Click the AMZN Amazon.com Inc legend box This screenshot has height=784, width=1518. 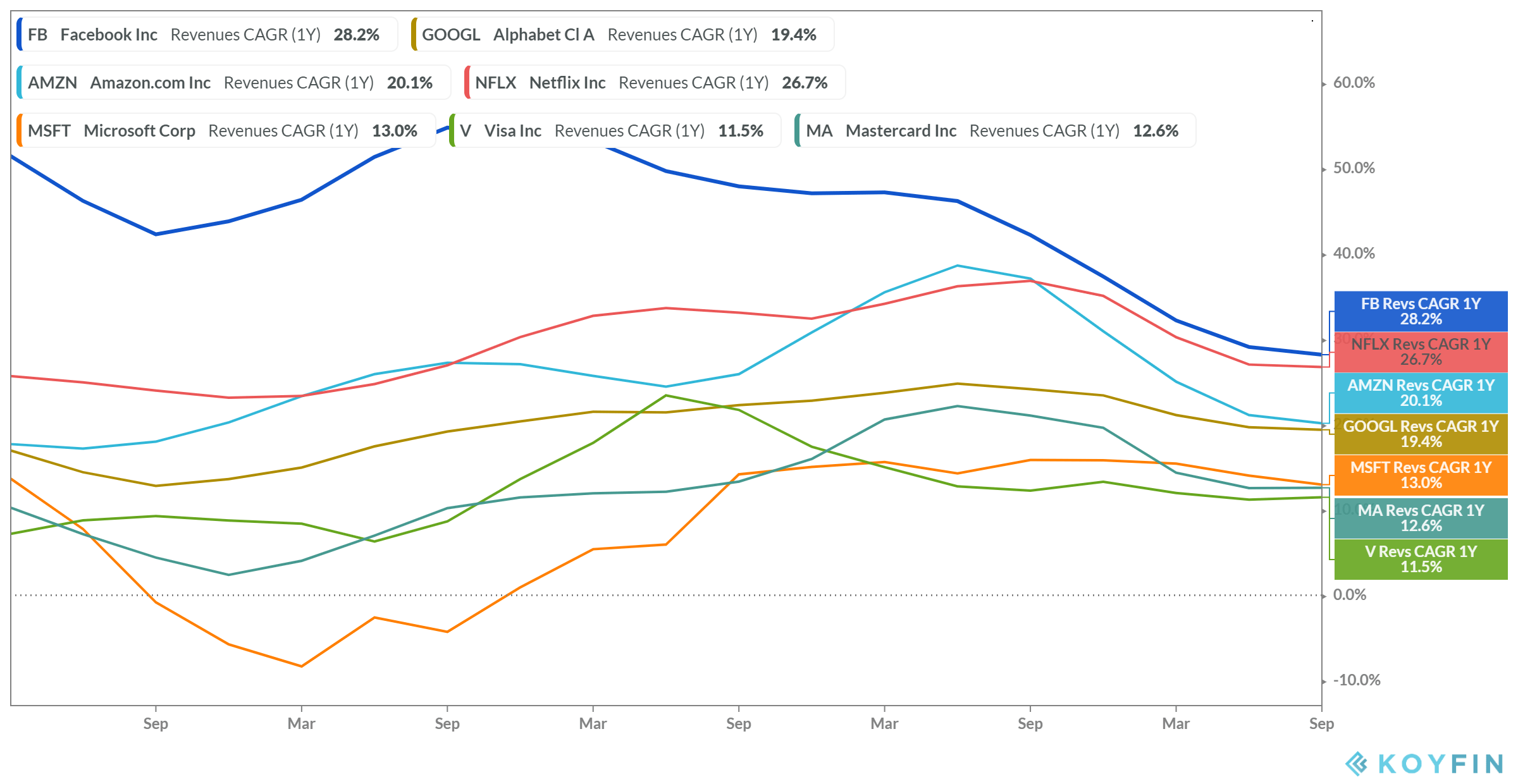[233, 83]
